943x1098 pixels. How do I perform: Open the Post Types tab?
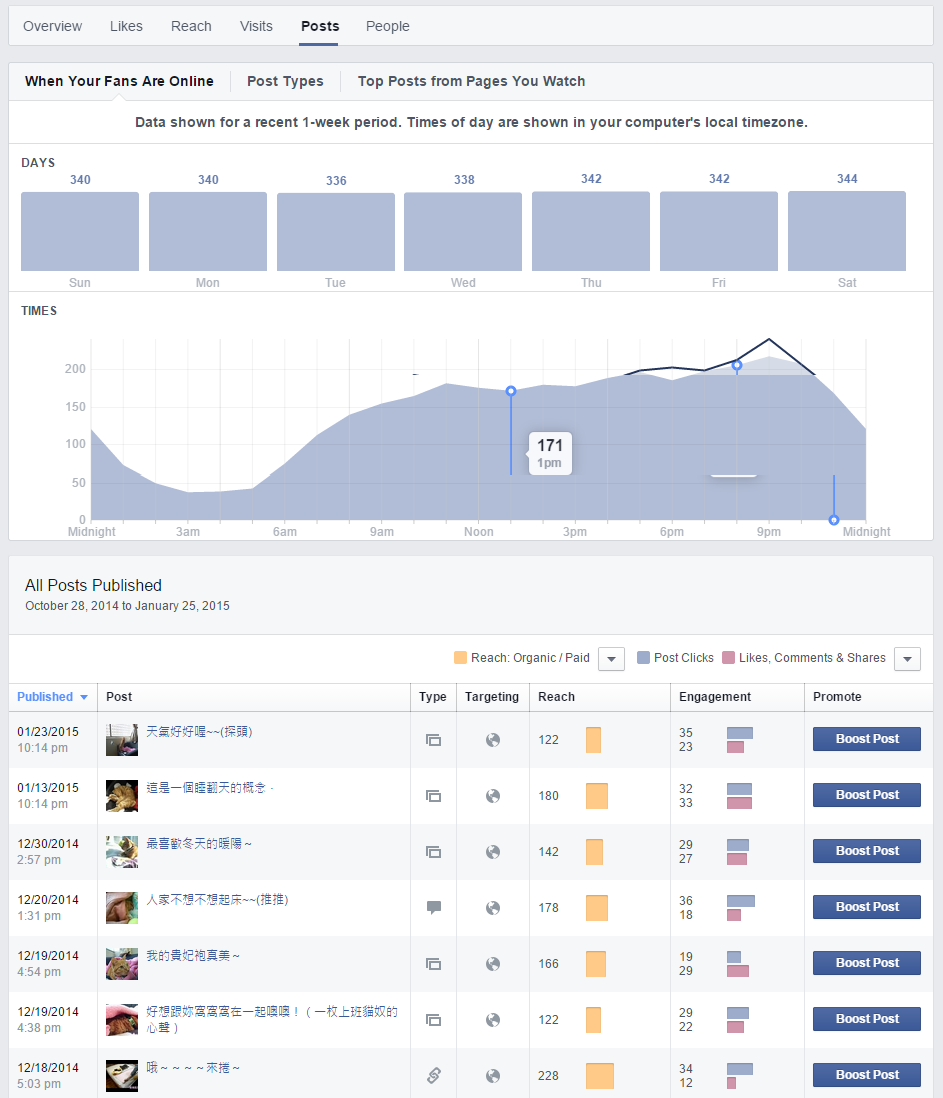coord(285,81)
